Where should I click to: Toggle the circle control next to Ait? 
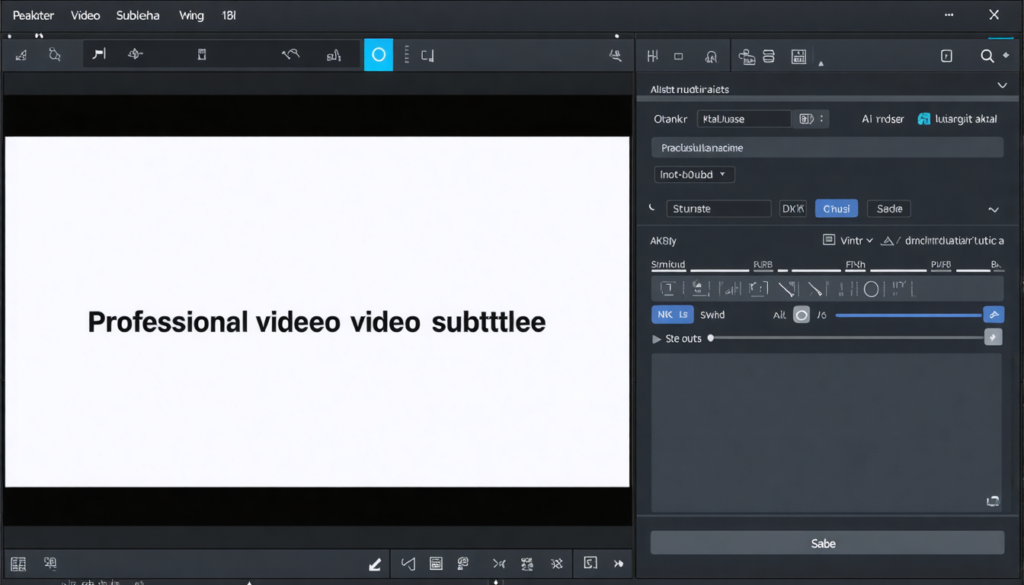pos(801,314)
